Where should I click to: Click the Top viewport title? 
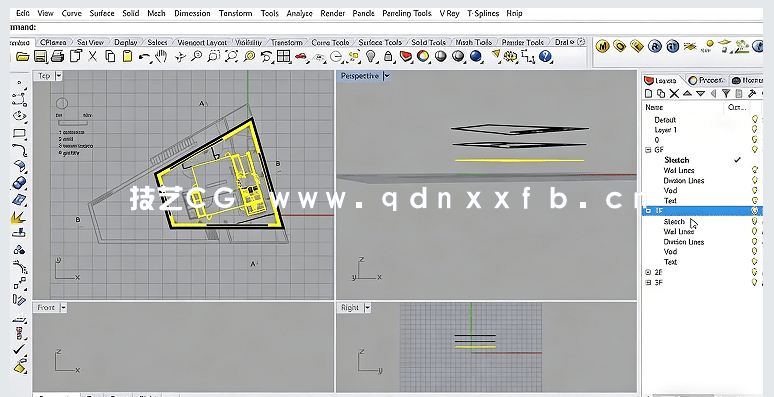(44, 76)
